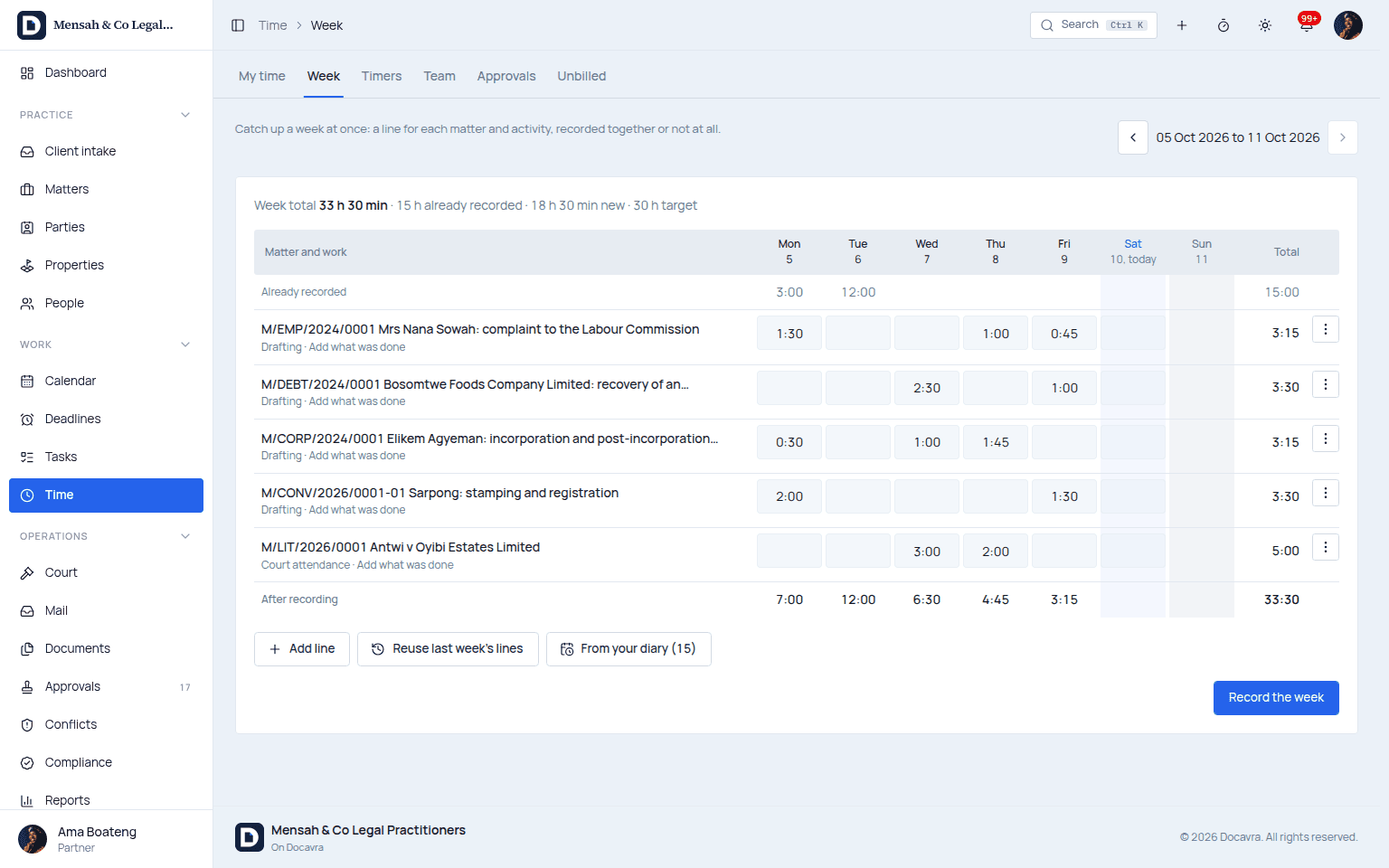Open the quick-add plus icon in the header
This screenshot has width=1389, height=868.
pos(1182,25)
